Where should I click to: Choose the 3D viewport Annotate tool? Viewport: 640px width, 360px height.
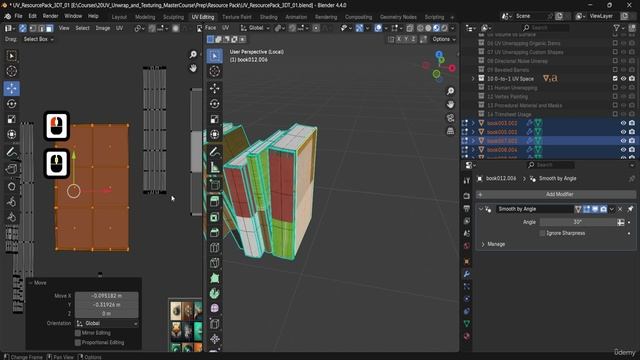point(215,152)
